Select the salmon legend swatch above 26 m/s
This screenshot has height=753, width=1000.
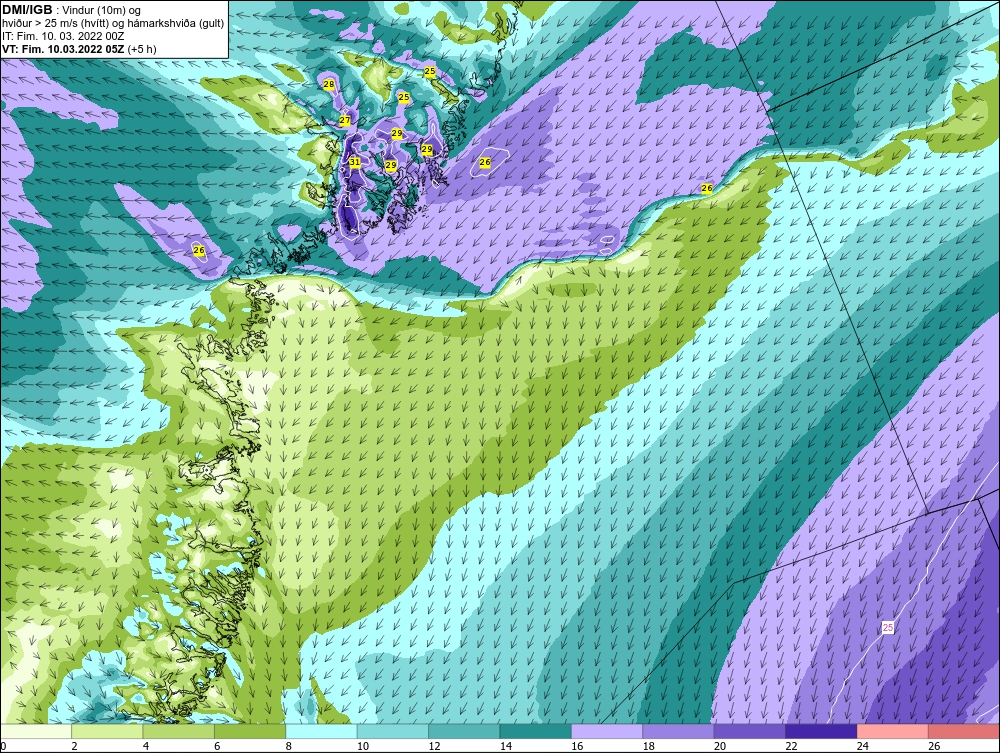964,731
